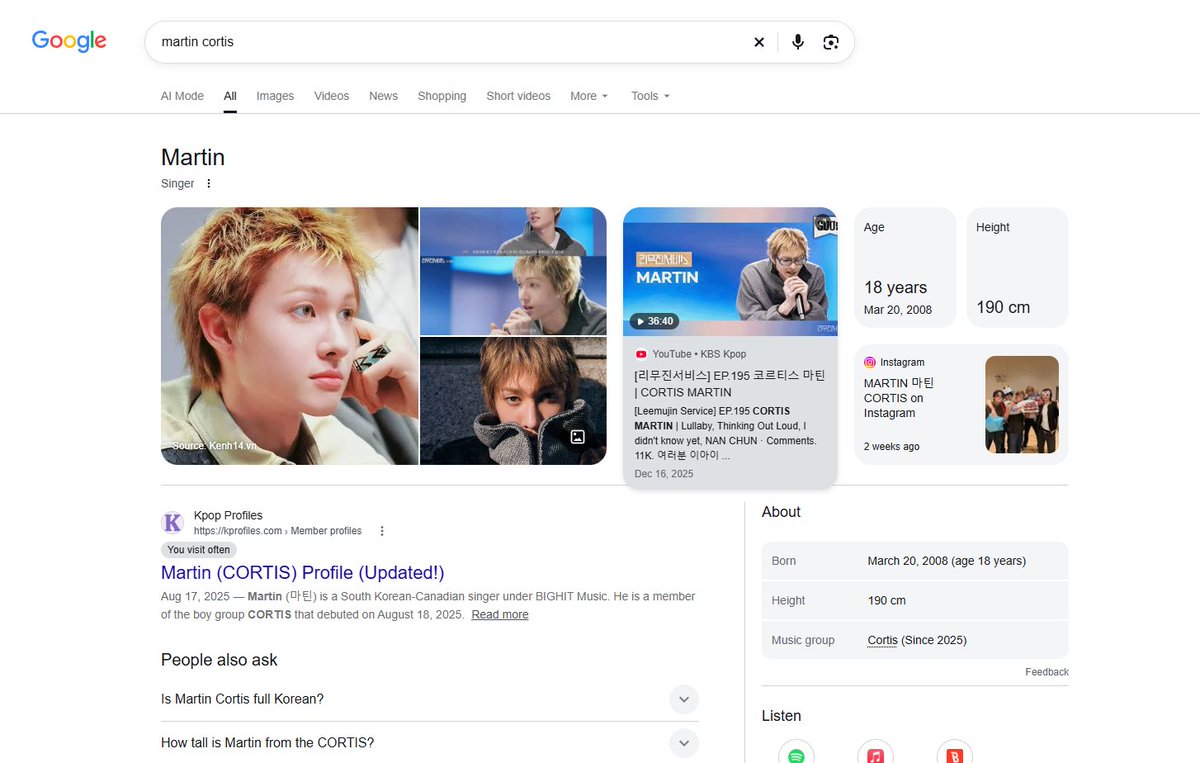Viewport: 1200px width, 763px height.
Task: Click the Kpop Profiles favicon
Action: (x=173, y=522)
